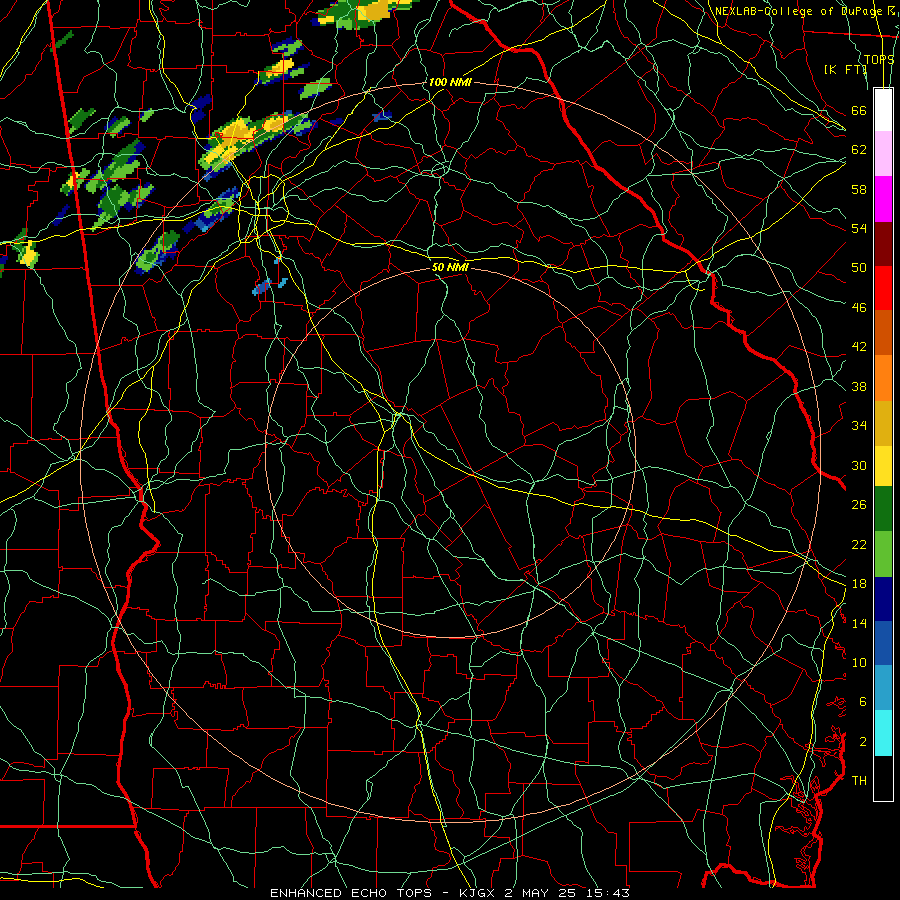Click the 66 label on the scale
This screenshot has height=900, width=900.
pos(859,110)
